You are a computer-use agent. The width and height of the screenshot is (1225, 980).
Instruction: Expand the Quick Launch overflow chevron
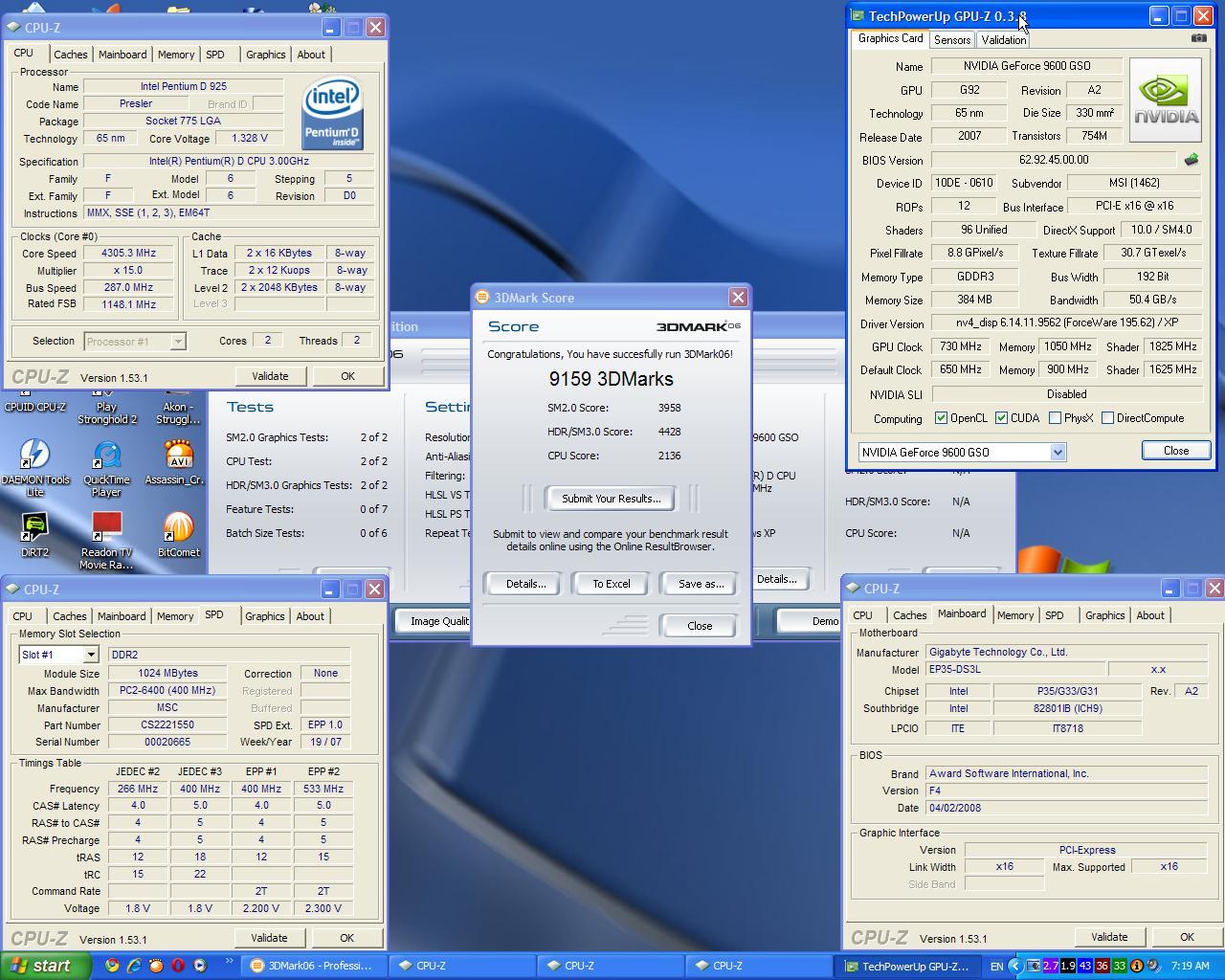[x=229, y=962]
